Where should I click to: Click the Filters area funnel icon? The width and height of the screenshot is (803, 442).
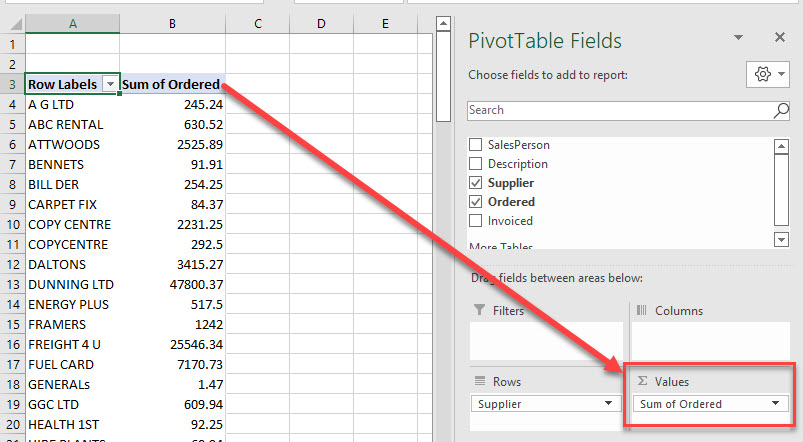(479, 311)
